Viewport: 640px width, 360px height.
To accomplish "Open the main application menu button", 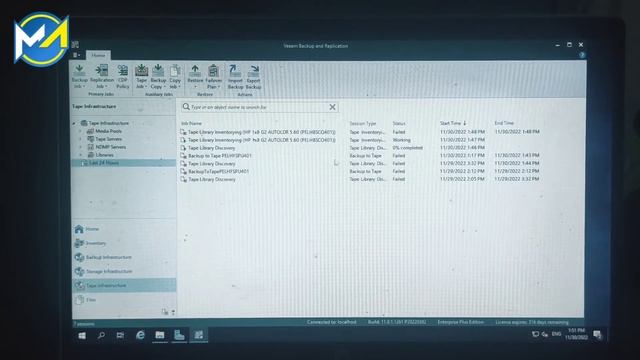I will (x=77, y=55).
